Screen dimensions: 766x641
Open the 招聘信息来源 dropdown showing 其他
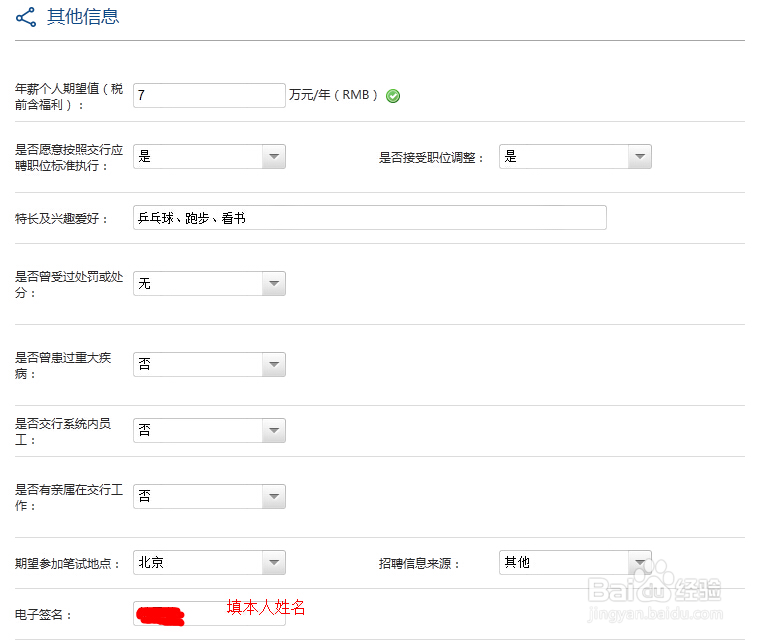(x=575, y=562)
